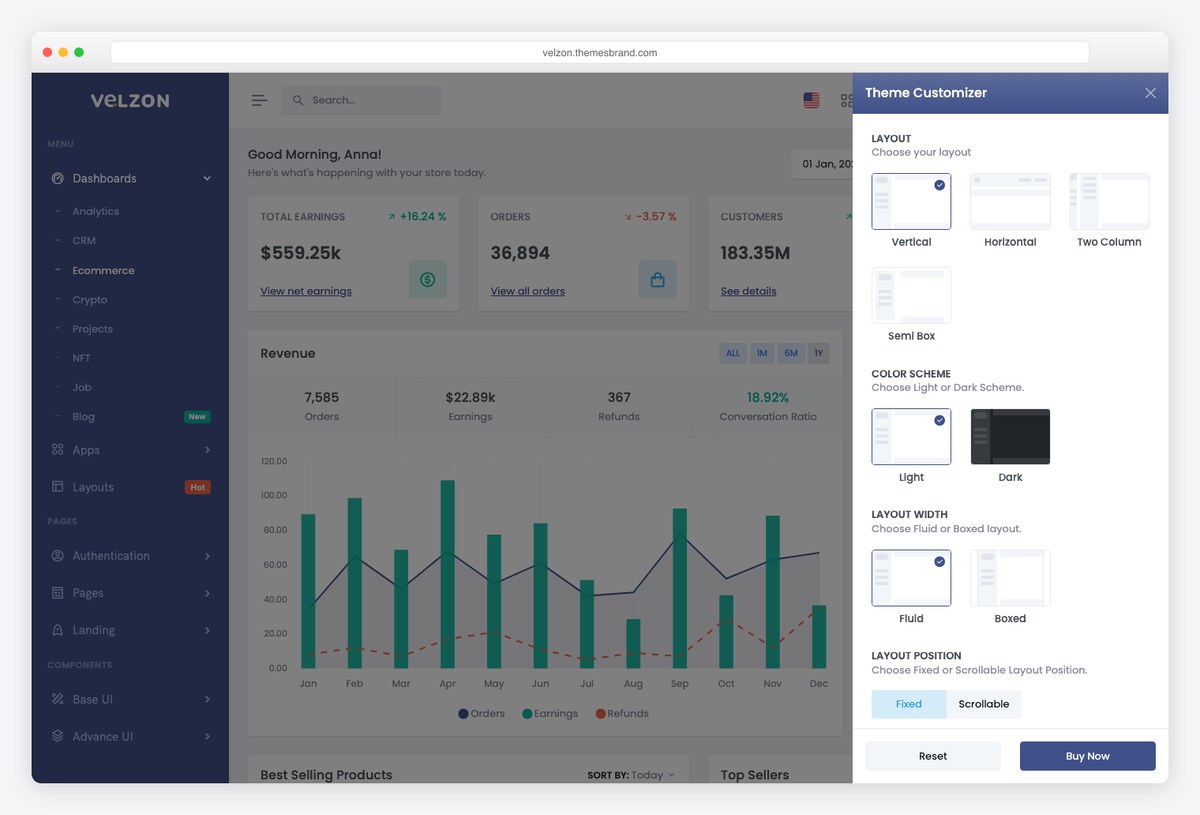The height and width of the screenshot is (815, 1200).
Task: Select the Fluid layout width
Action: 911,578
